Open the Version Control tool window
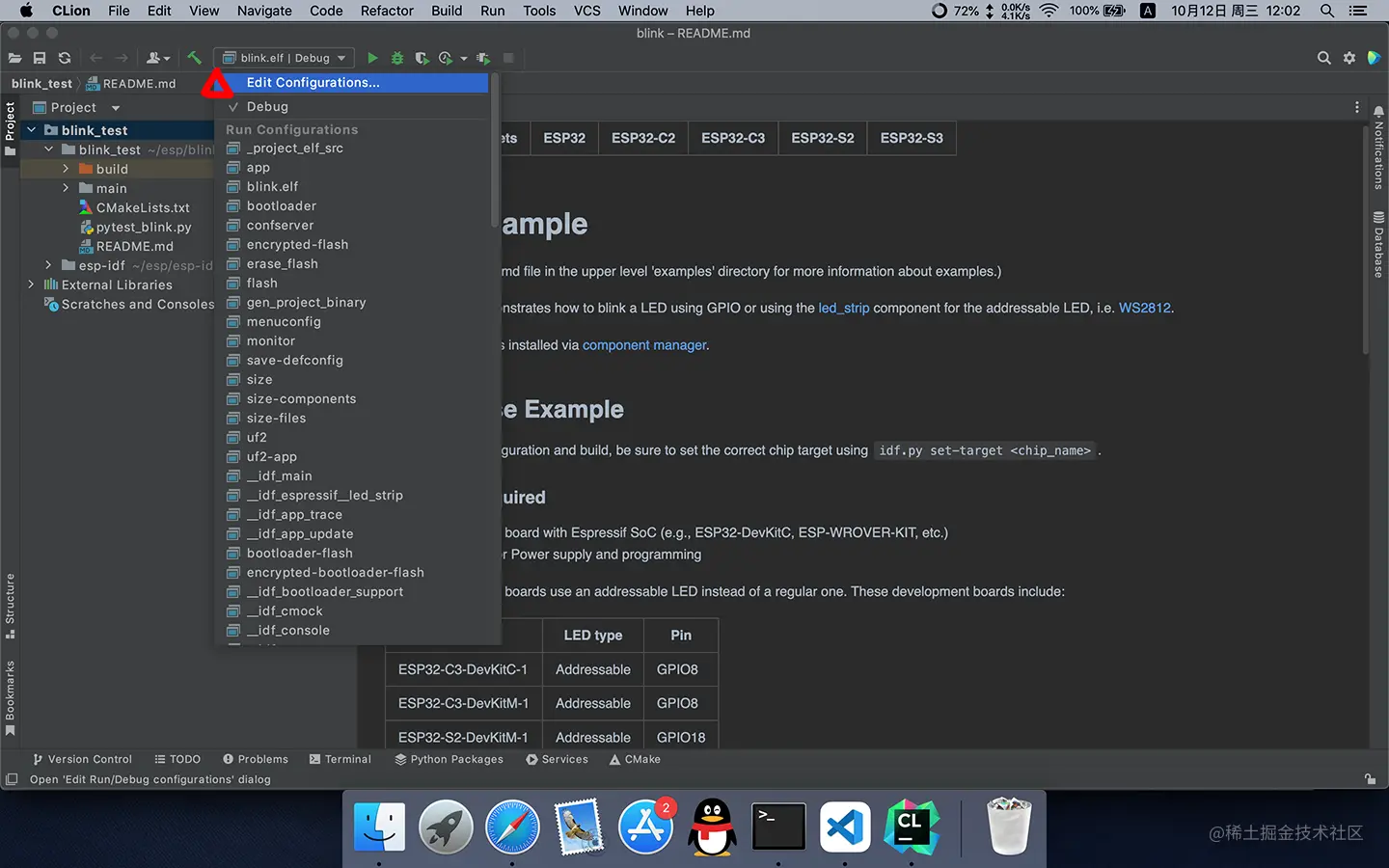 82,760
